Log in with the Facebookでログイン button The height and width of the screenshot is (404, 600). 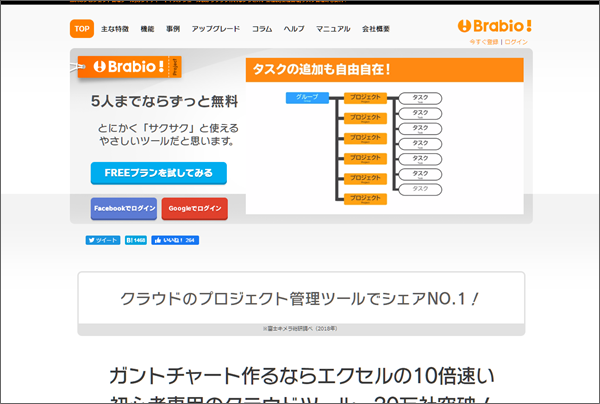coord(124,208)
